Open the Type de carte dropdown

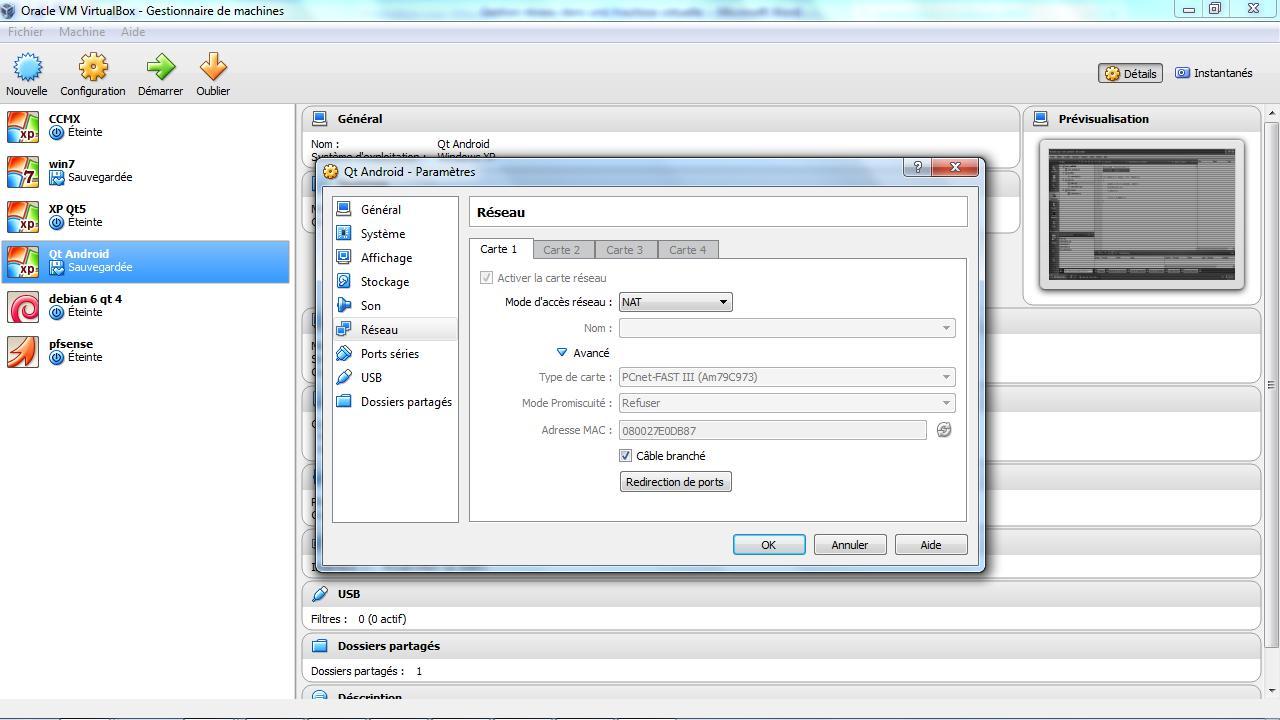point(786,377)
